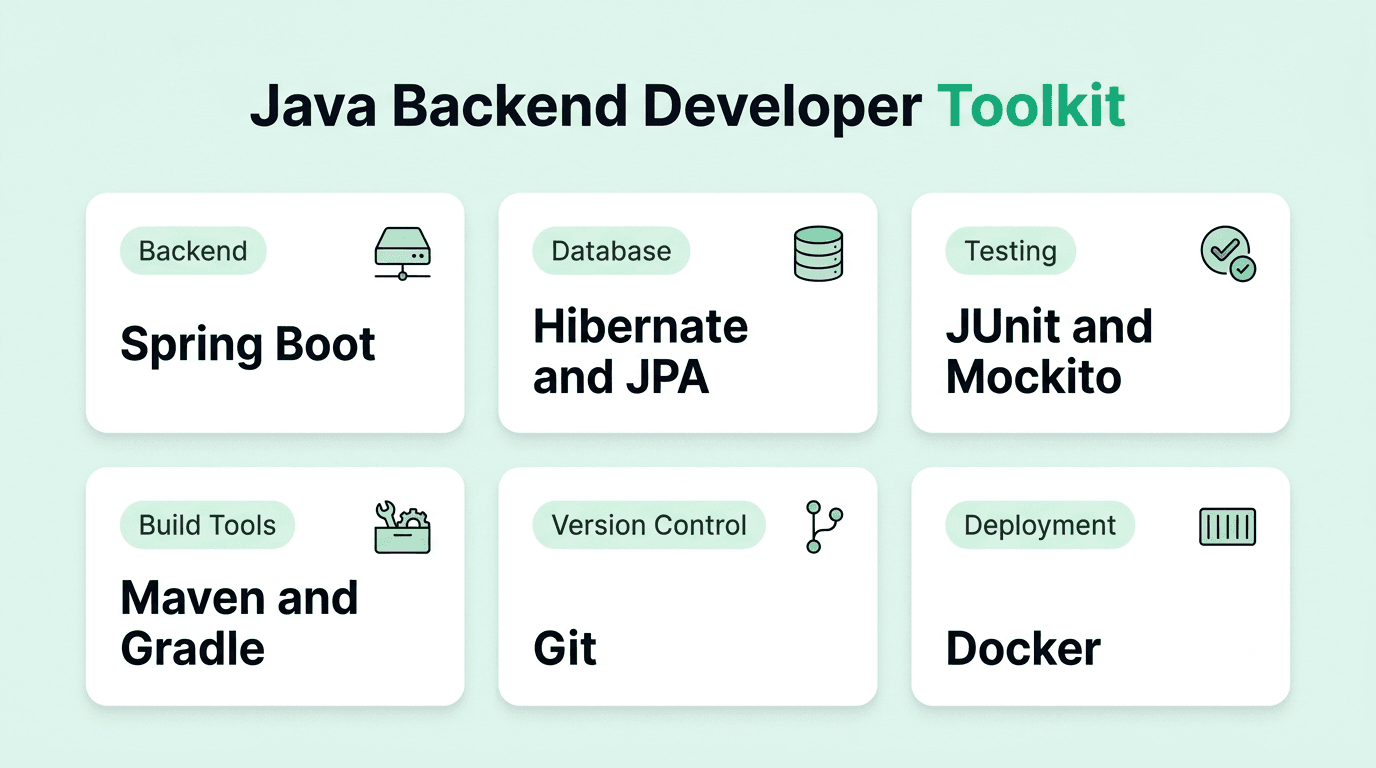This screenshot has height=768, width=1376.
Task: Click the toolbox wrench icon on Build Tools card
Action: coord(402,527)
